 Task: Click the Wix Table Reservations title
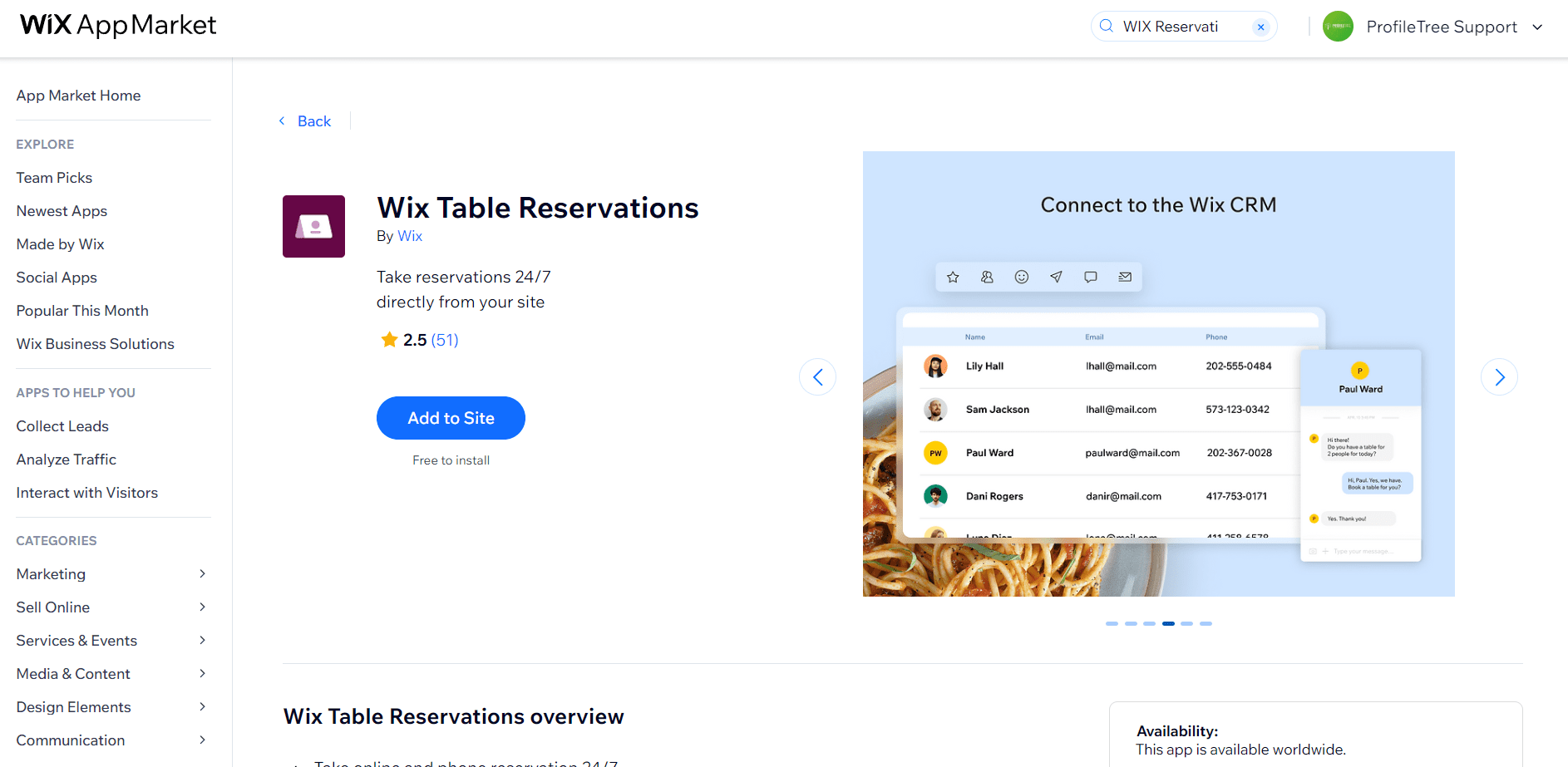click(x=537, y=208)
